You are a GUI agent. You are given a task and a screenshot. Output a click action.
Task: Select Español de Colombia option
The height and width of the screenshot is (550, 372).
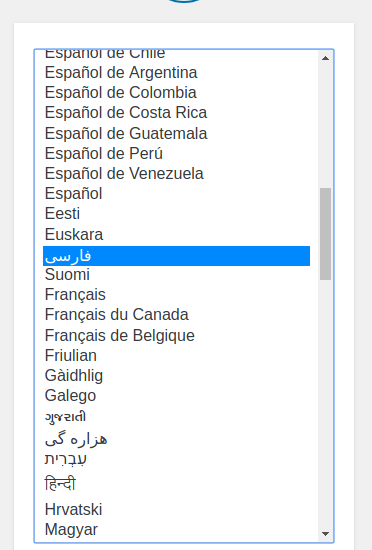coord(176,93)
